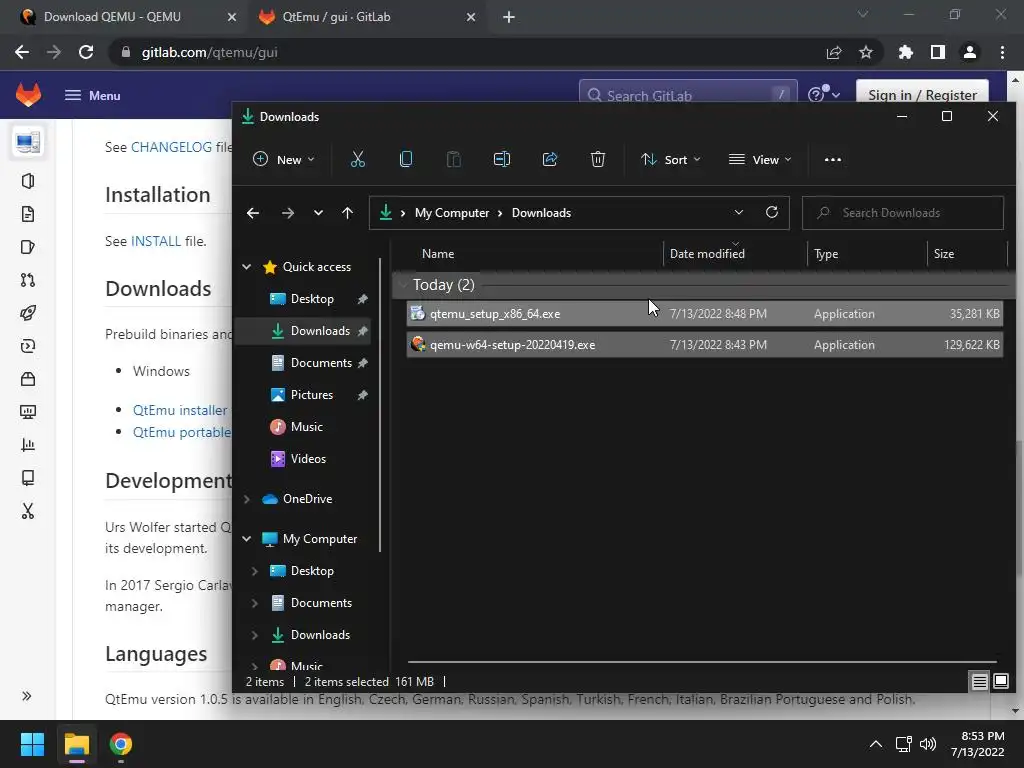Click the Copy icon in Explorer toolbar
Screen dimensions: 1024x768
(406, 159)
